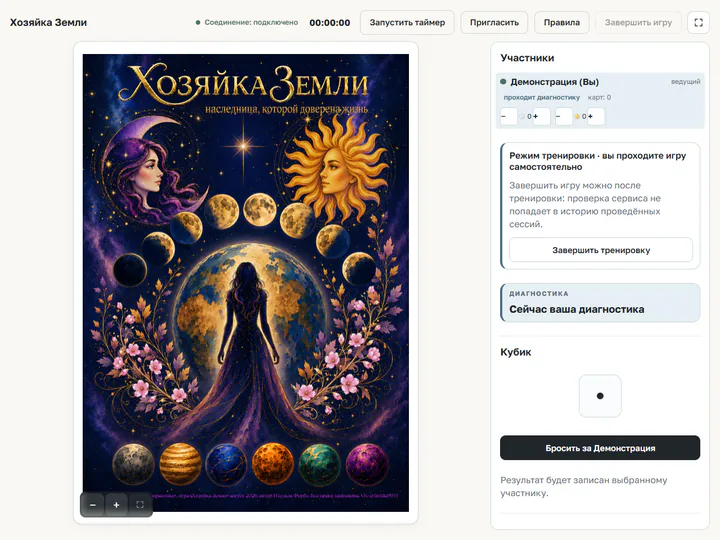
Task: Zoom out the game board image
Action: (93, 505)
